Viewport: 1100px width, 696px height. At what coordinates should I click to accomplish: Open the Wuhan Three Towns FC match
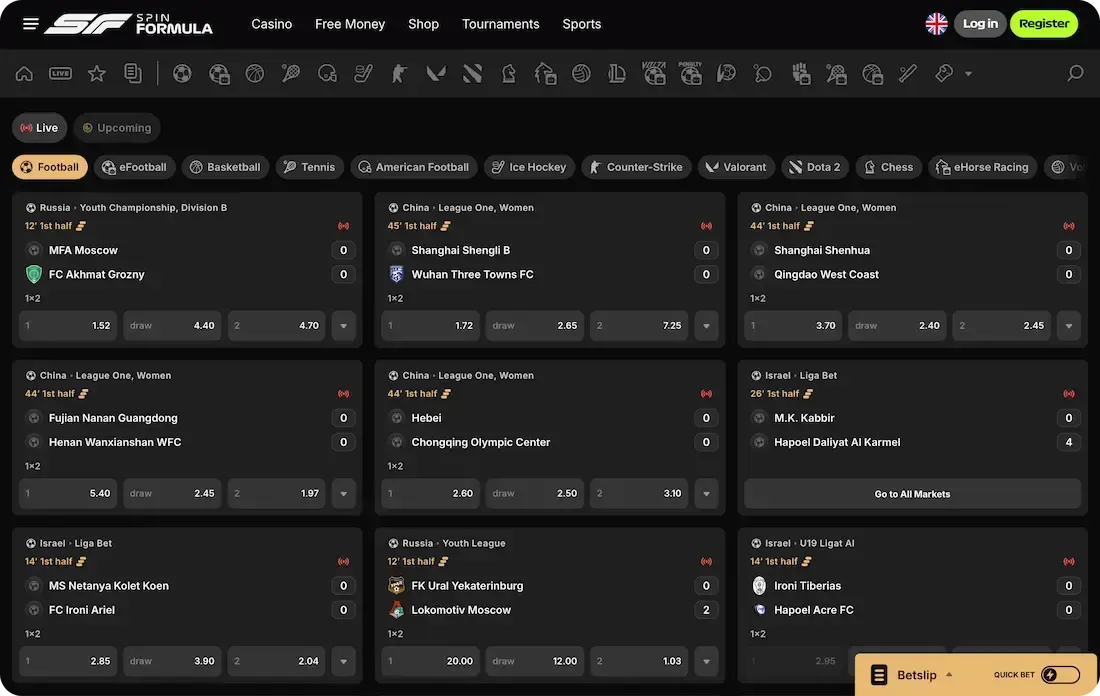pyautogui.click(x=472, y=274)
